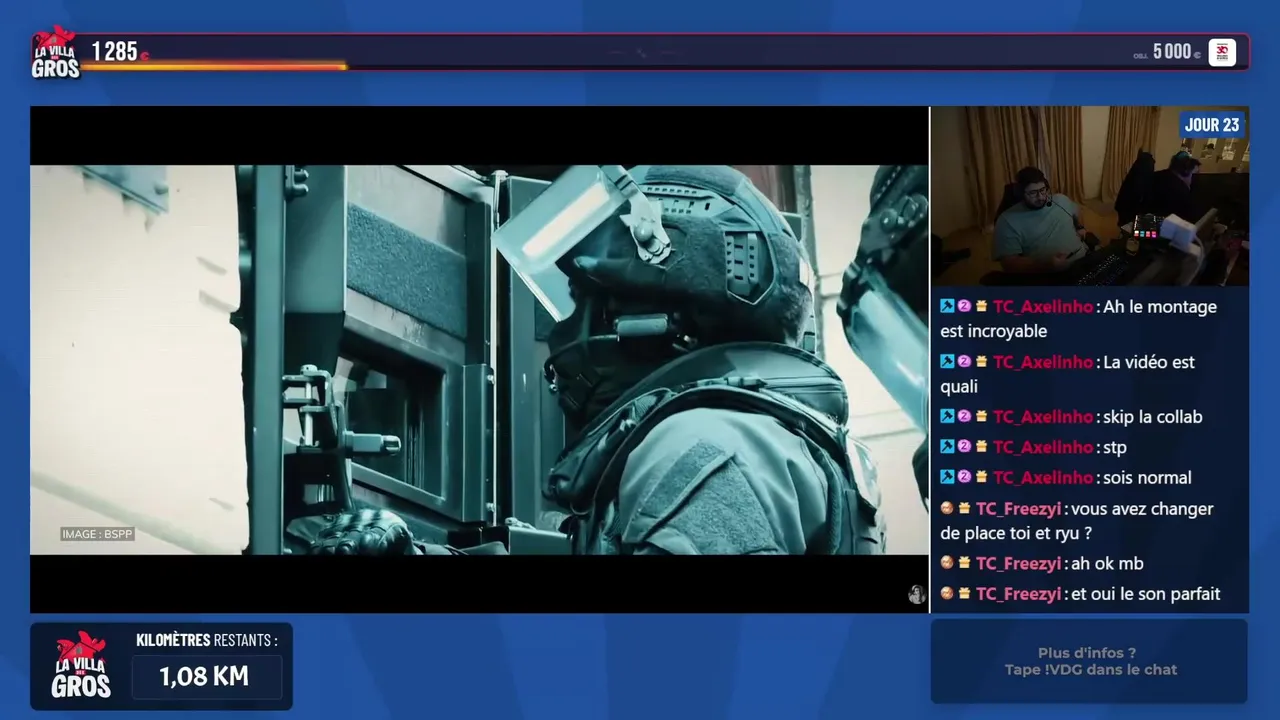Click the gift badge on the 'skip la collab' message
This screenshot has width=1280, height=720.
(981, 416)
